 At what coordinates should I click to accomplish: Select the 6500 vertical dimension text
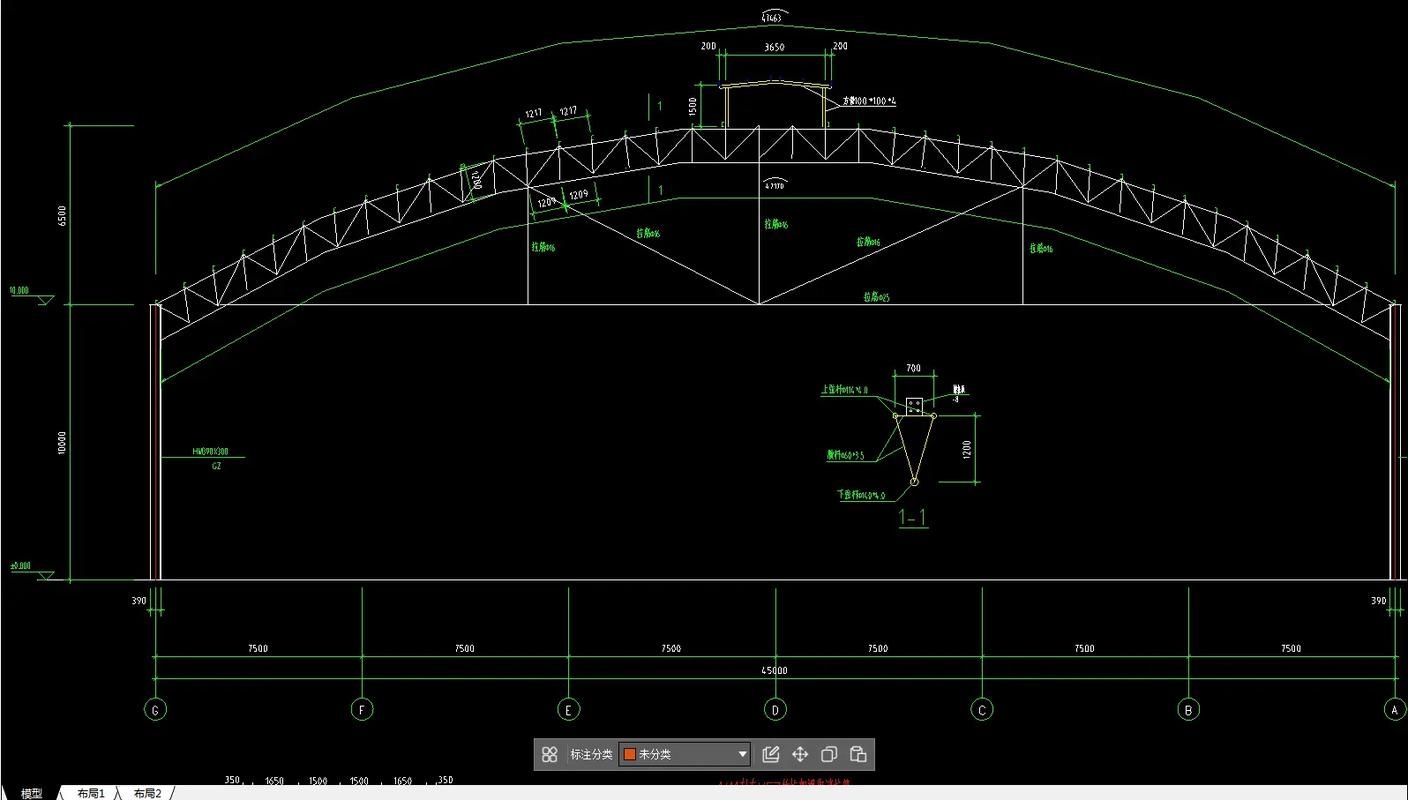62,215
